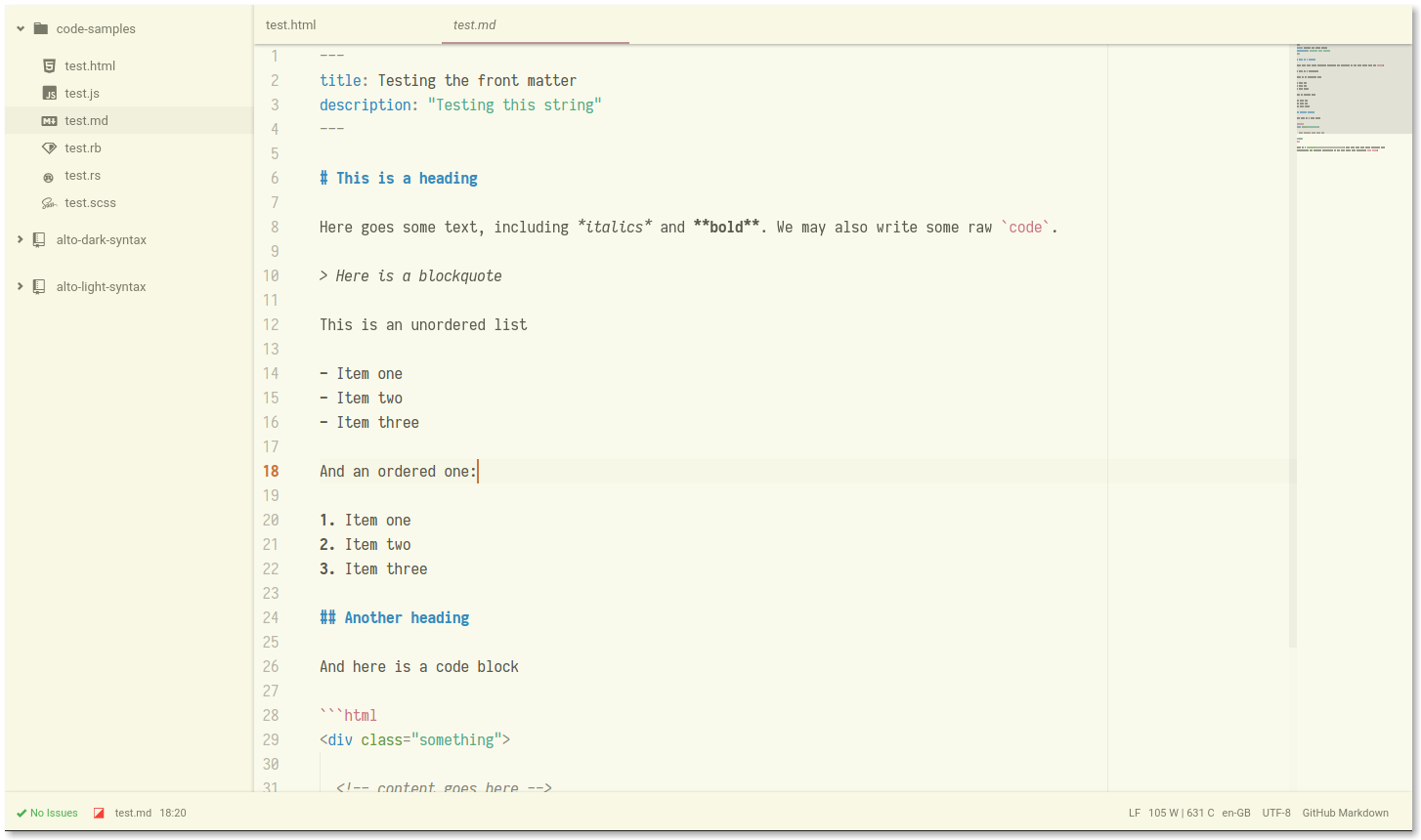This screenshot has width=1421, height=840.
Task: Change file encoding via UTF-8
Action: (1276, 813)
